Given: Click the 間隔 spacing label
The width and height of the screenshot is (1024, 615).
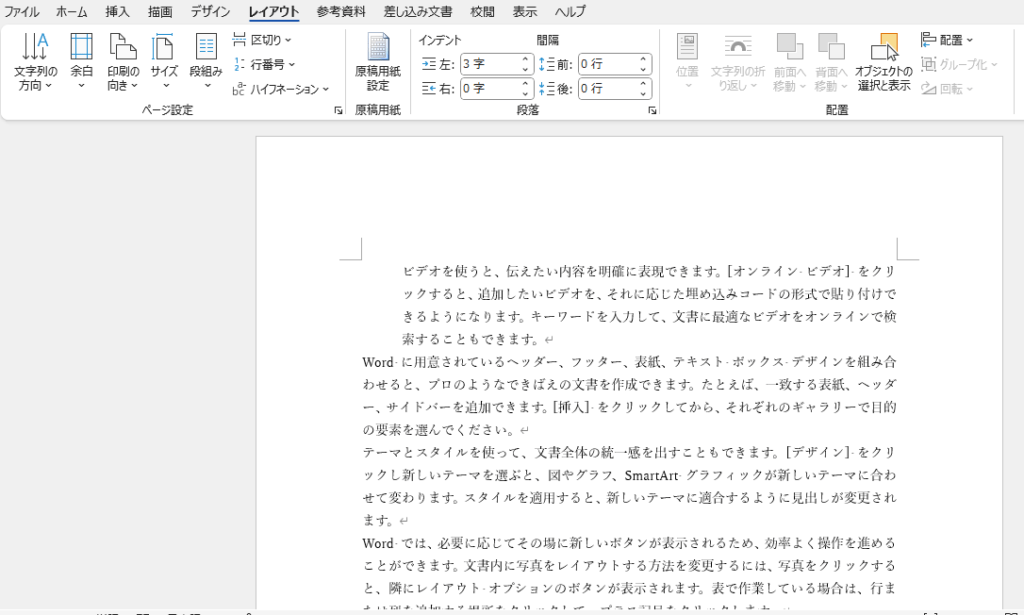Looking at the screenshot, I should point(547,40).
